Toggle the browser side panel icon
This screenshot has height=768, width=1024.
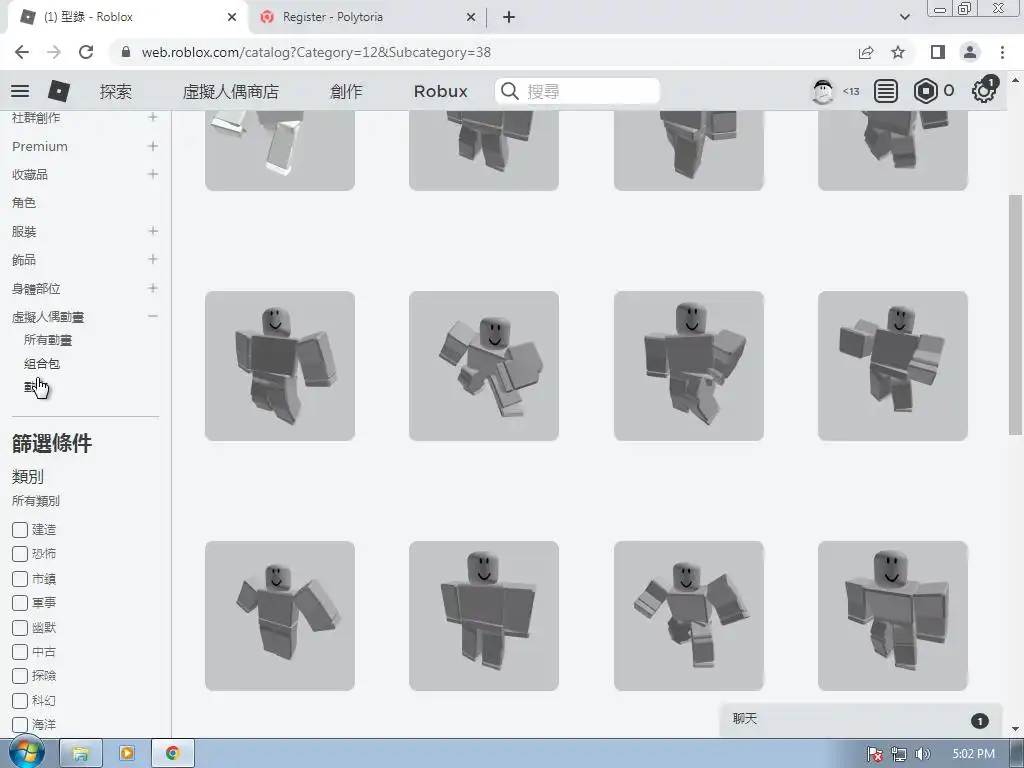938,52
